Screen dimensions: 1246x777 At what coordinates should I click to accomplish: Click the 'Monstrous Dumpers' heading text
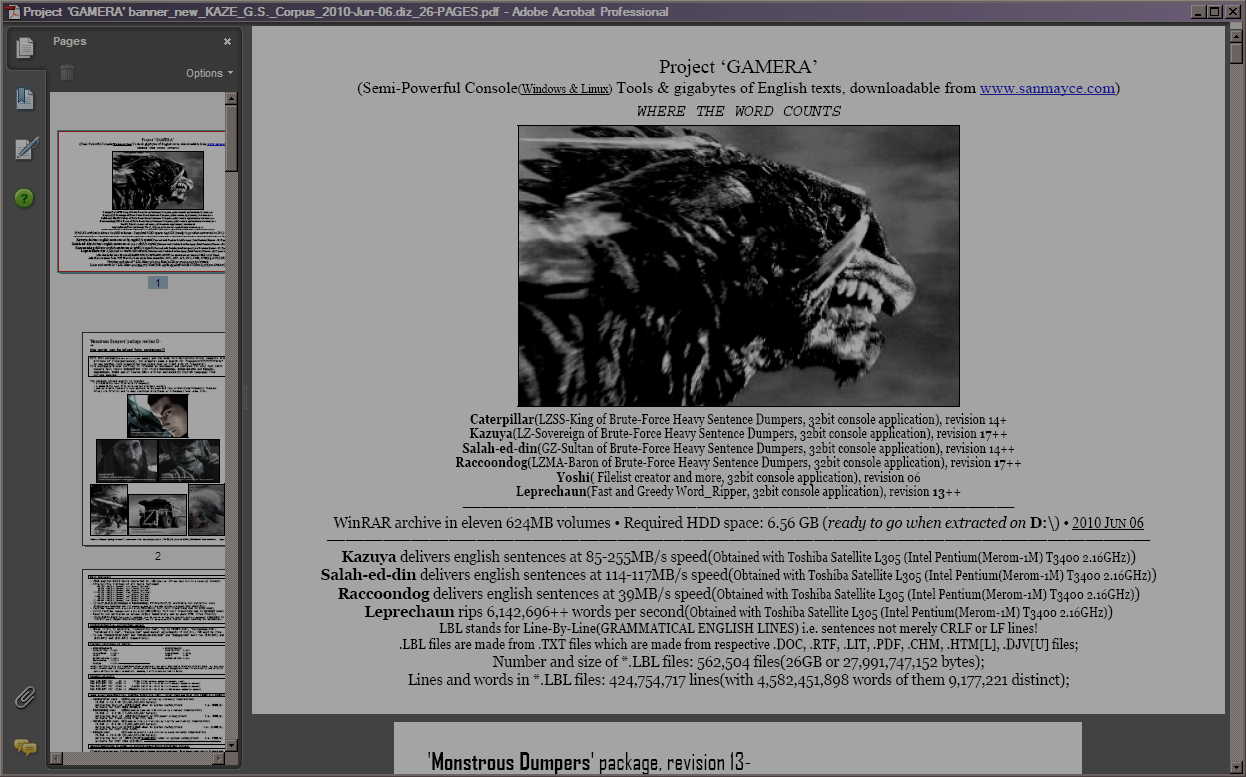(512, 763)
